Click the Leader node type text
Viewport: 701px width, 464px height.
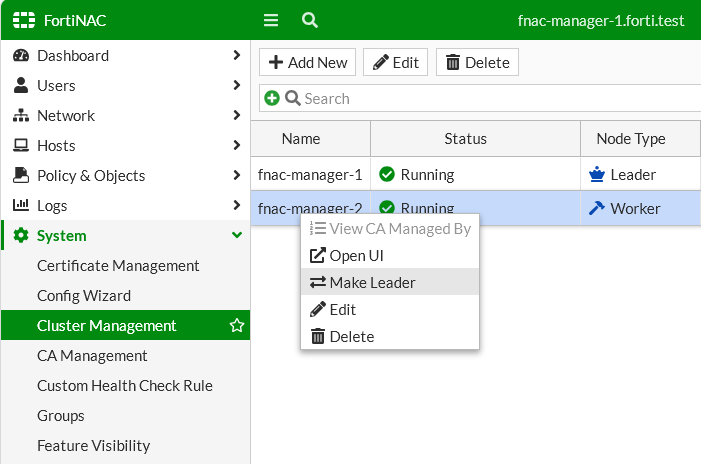tap(633, 174)
